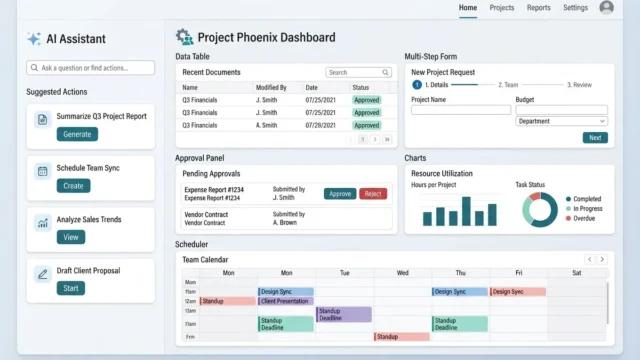Click the In Progress legend dot
This screenshot has height=360, width=640.
[x=568, y=209]
